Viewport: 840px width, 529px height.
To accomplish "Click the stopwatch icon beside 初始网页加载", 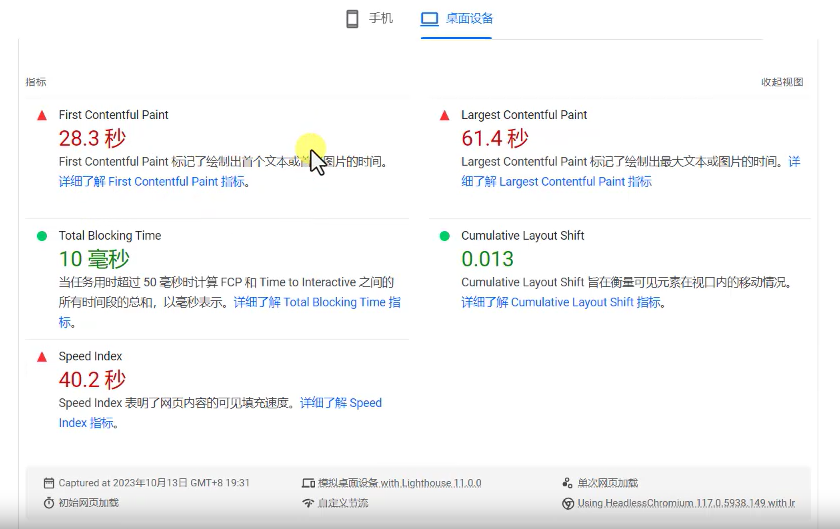I will (49, 503).
